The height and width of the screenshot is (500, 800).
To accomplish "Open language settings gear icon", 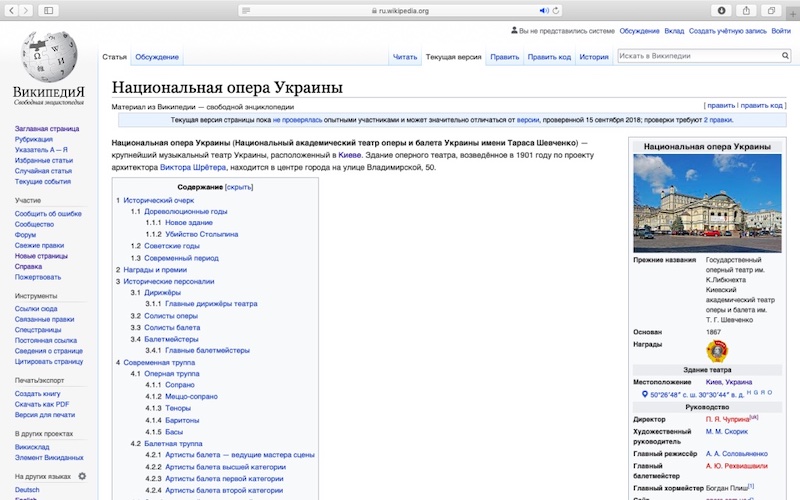I will pyautogui.click(x=82, y=476).
